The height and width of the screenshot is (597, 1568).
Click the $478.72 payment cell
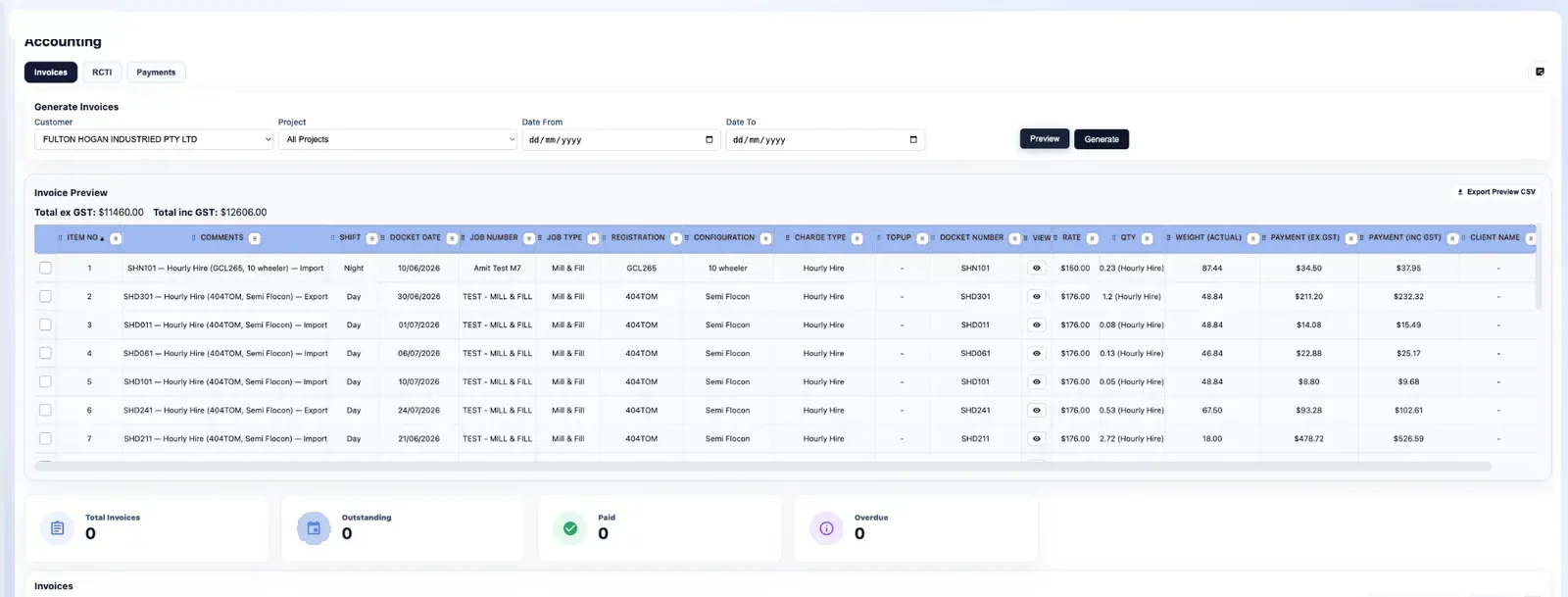tap(1308, 439)
